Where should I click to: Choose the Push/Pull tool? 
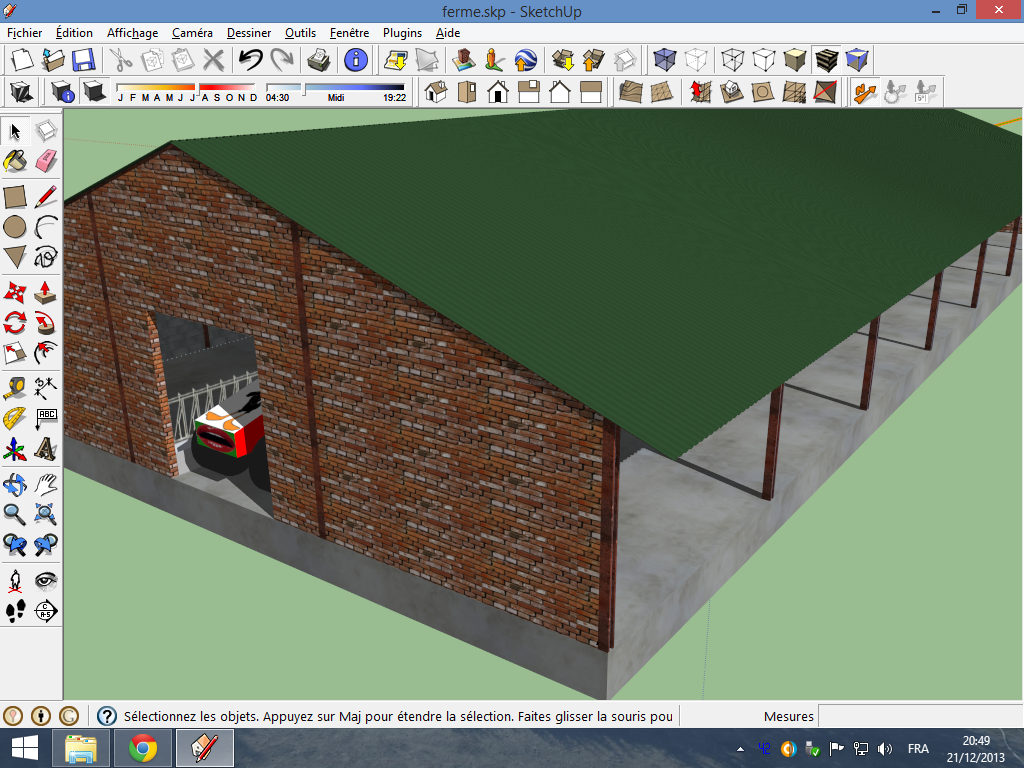46,293
